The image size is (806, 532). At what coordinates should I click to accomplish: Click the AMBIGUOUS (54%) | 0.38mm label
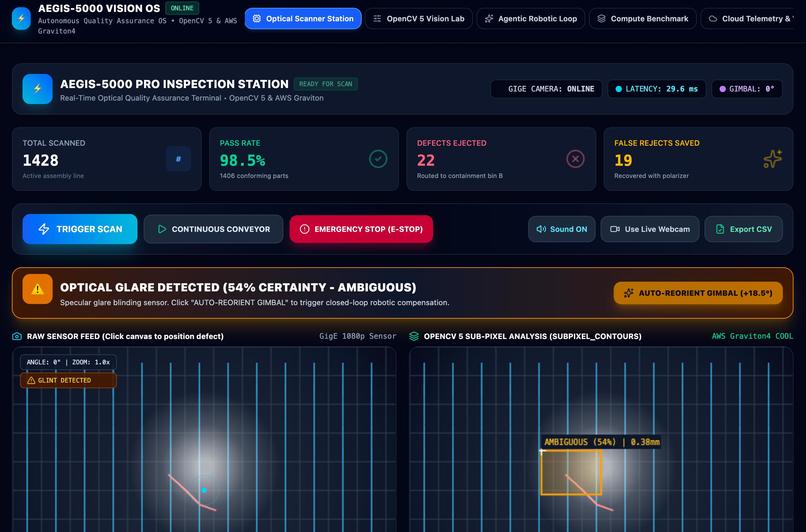tap(601, 442)
